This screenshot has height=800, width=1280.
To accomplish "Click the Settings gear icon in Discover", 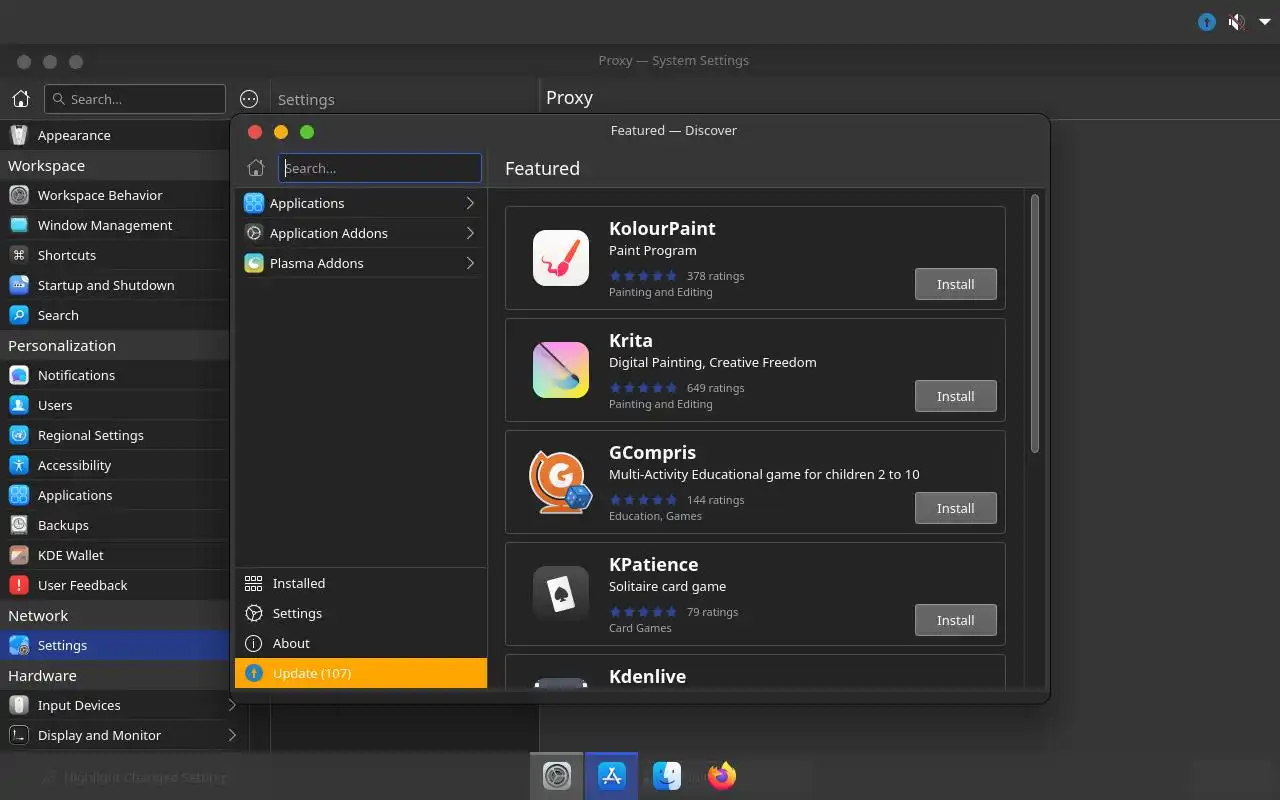I will pyautogui.click(x=254, y=613).
